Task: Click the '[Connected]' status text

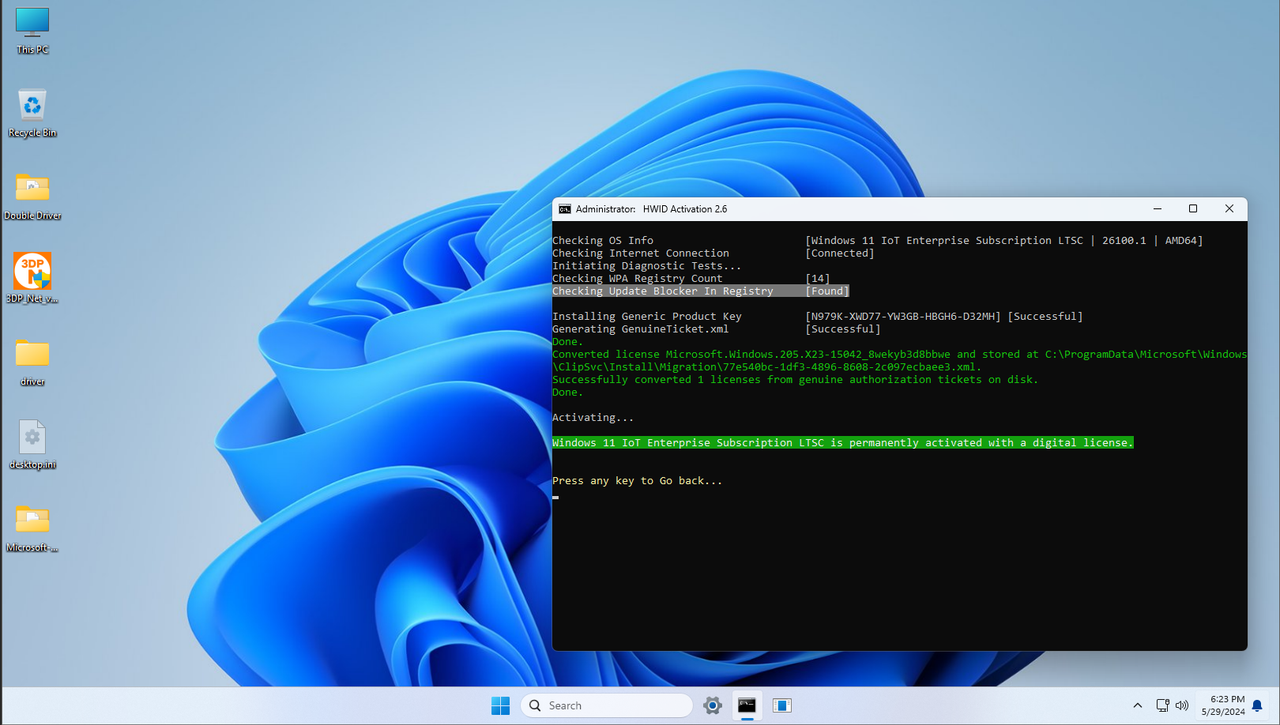Action: (x=840, y=253)
